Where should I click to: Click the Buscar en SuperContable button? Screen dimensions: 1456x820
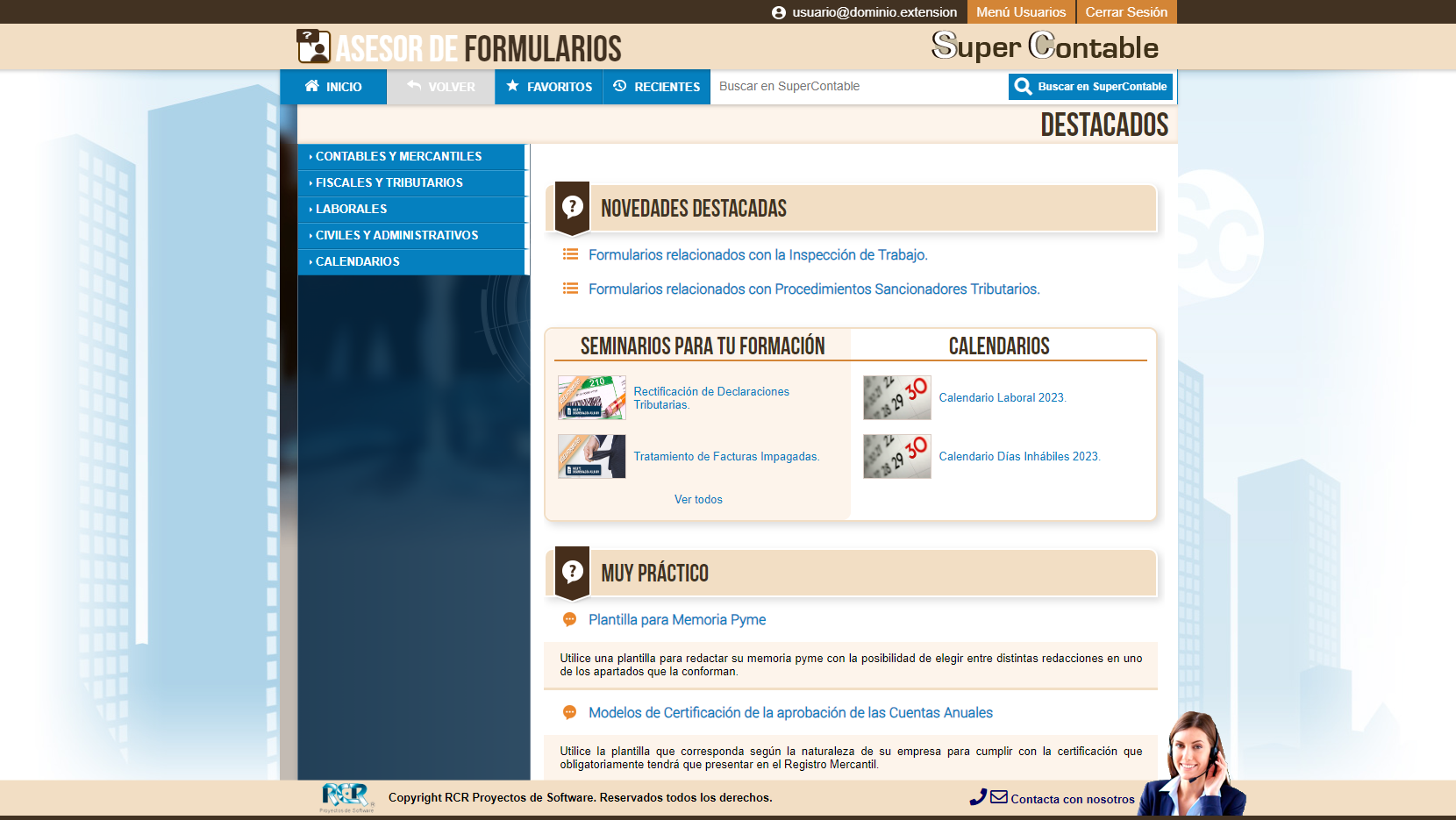pyautogui.click(x=1091, y=87)
